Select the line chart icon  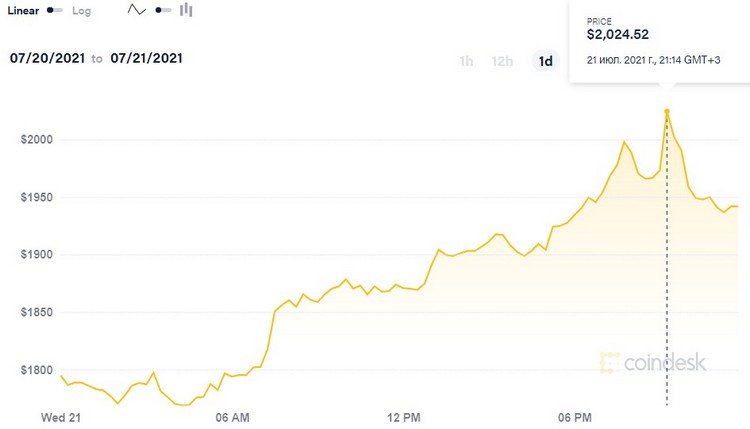(x=137, y=10)
